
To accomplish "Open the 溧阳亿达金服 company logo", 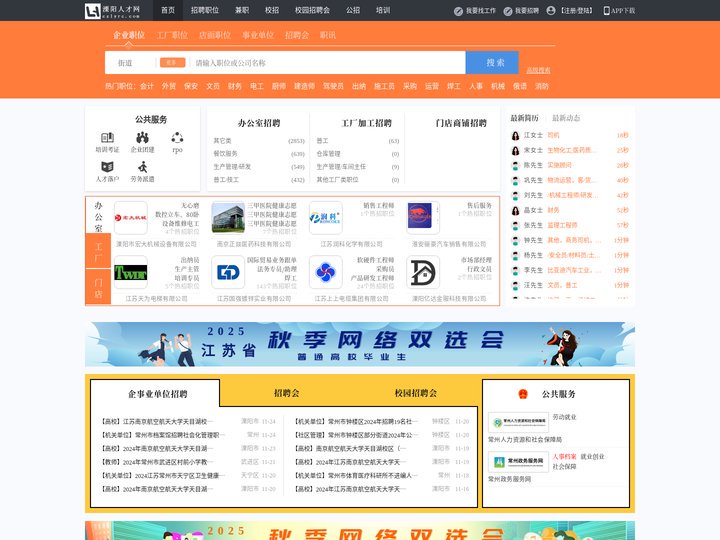I will 423,272.
